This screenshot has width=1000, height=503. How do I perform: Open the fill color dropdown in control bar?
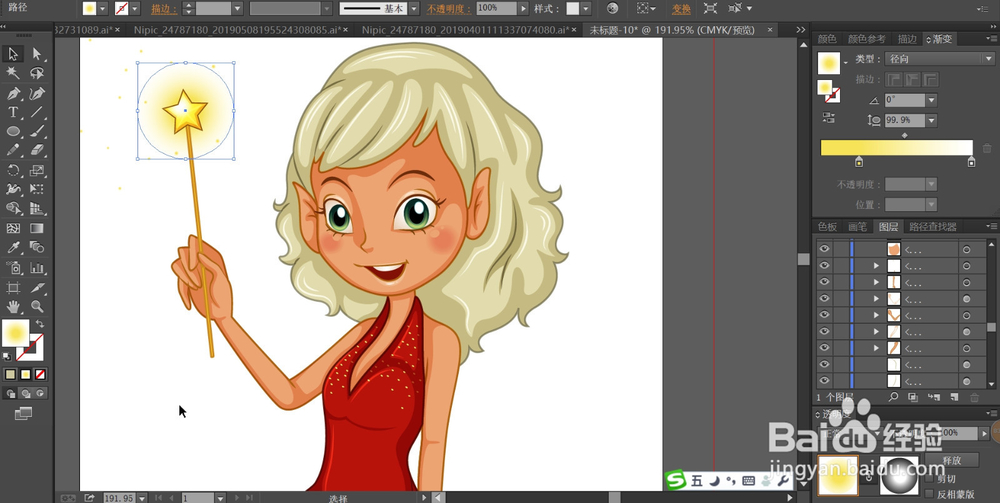coord(102,8)
